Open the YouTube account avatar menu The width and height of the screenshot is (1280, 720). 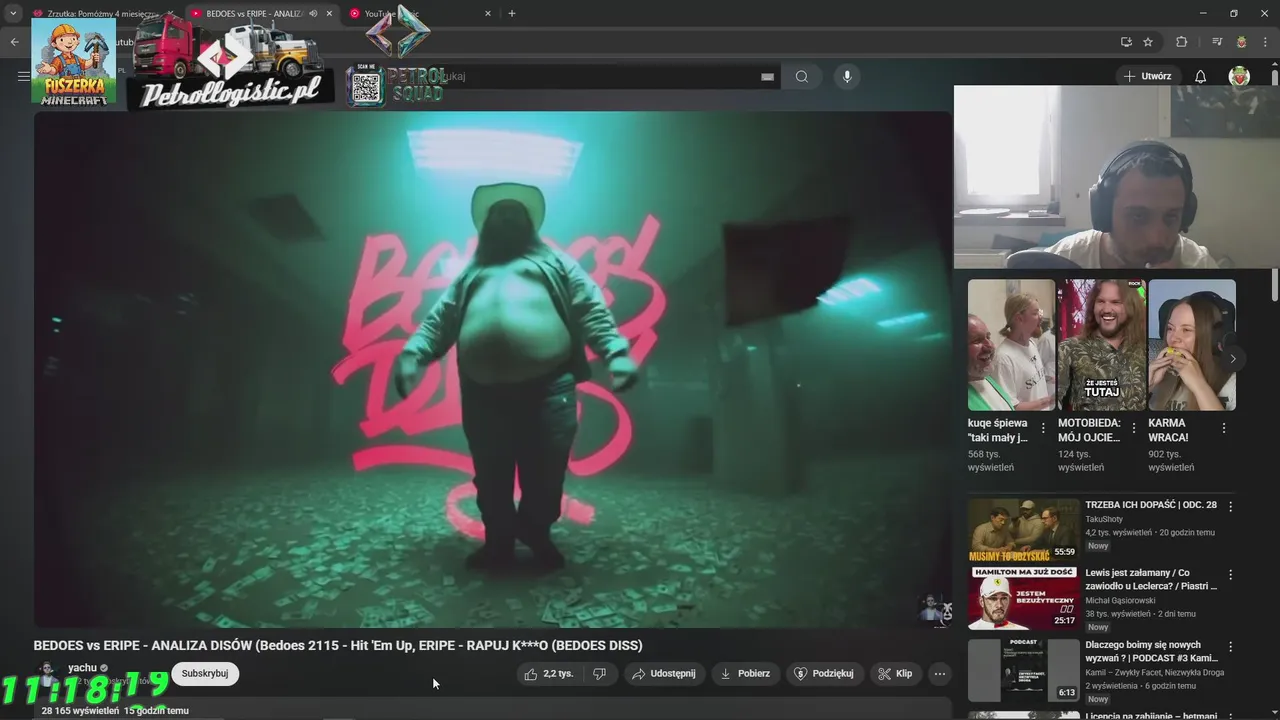point(1239,76)
